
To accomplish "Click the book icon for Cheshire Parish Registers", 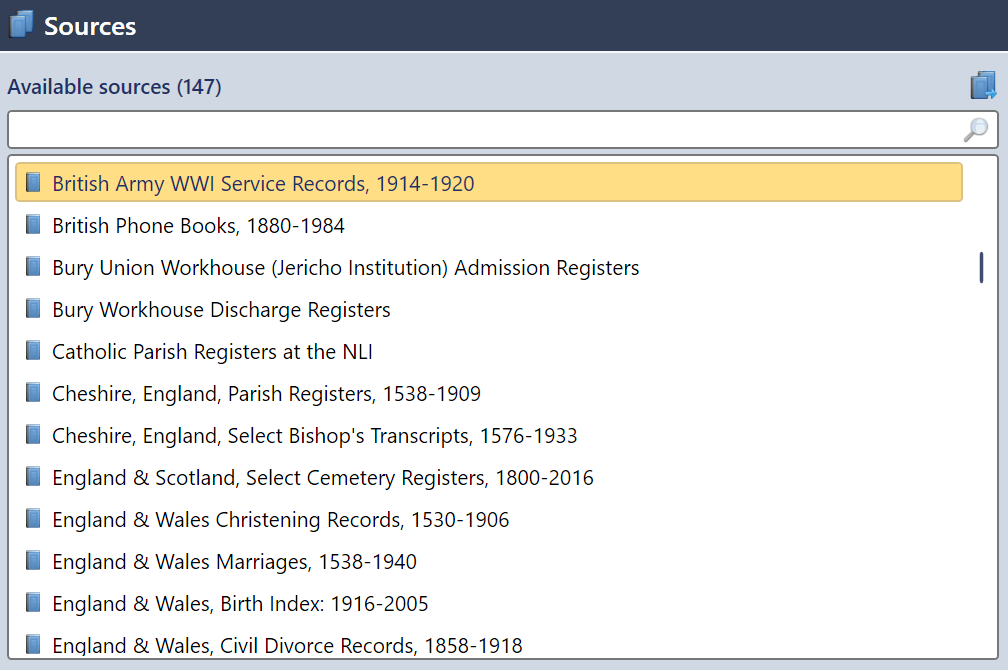I will [33, 392].
